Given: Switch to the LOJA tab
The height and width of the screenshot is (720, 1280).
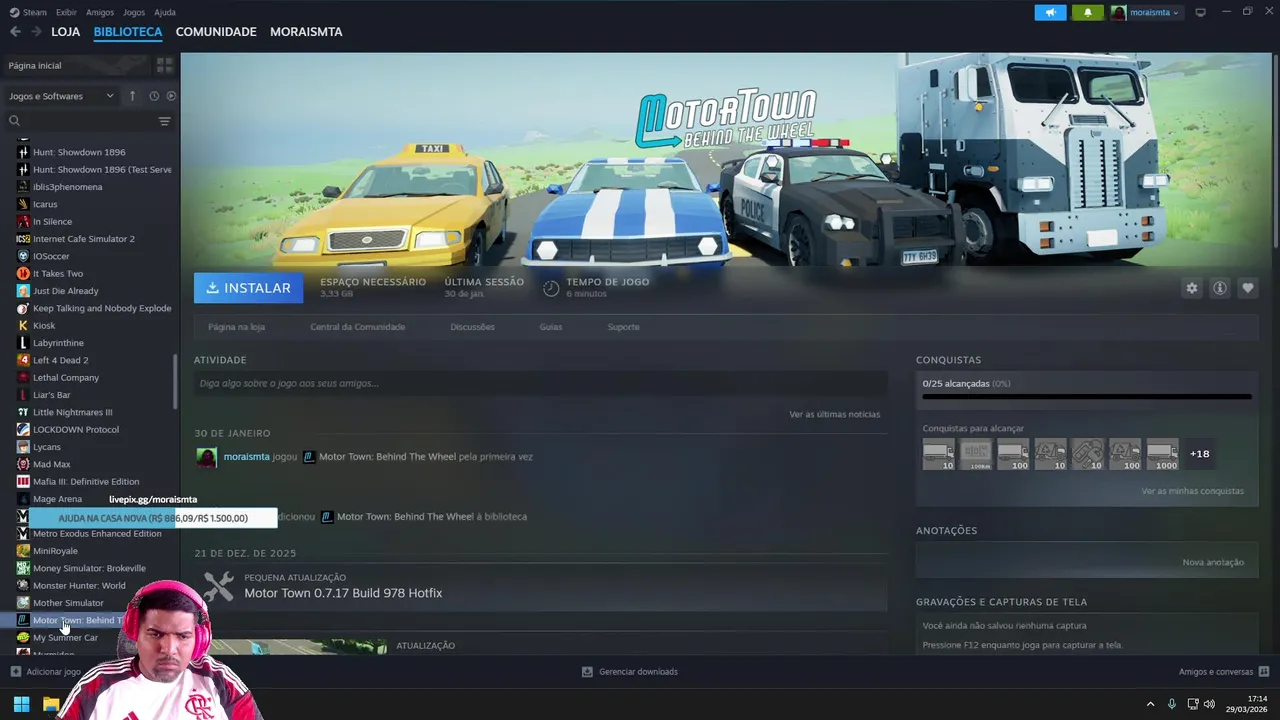Looking at the screenshot, I should point(65,32).
